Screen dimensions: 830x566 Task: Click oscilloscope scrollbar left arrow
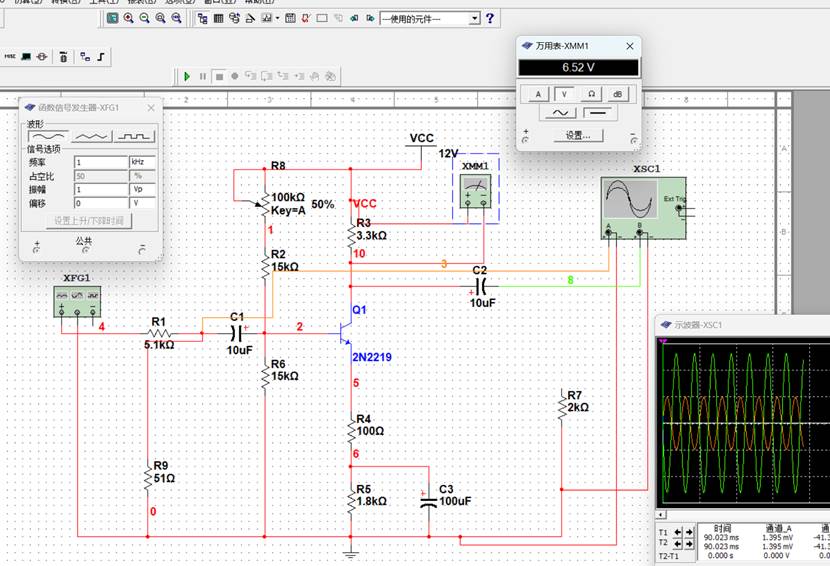point(661,515)
